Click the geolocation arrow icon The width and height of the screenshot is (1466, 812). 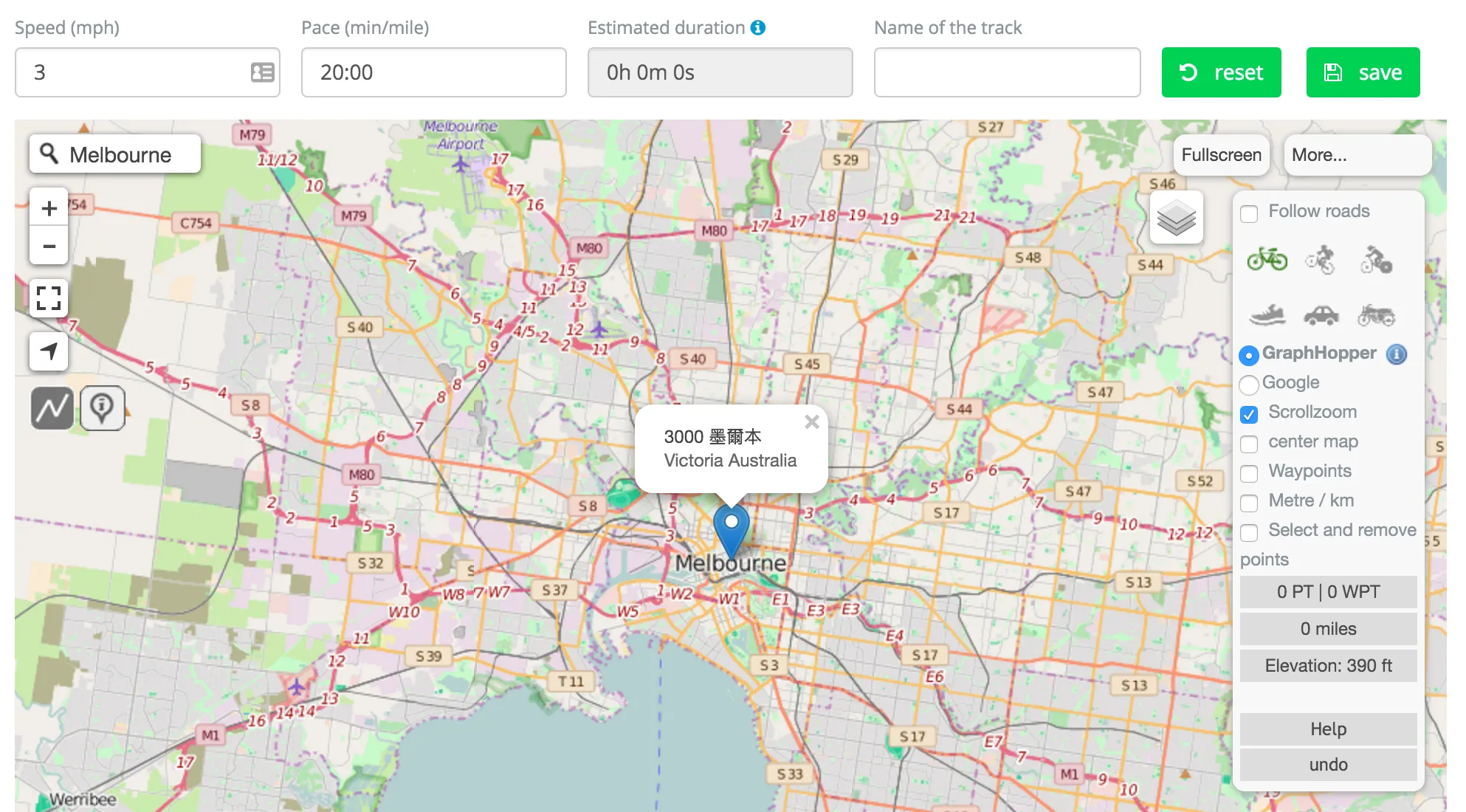click(x=48, y=352)
